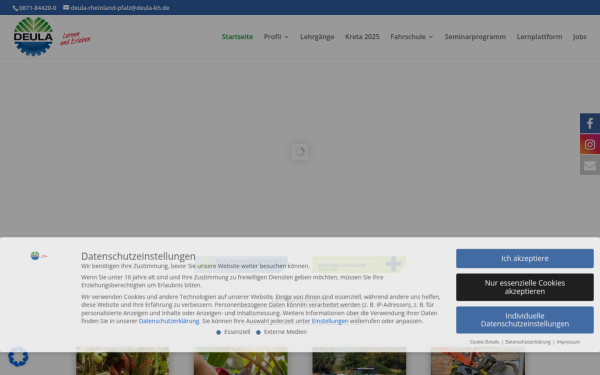Image resolution: width=600 pixels, height=375 pixels.
Task: Click the phone icon in top bar
Action: [15, 8]
